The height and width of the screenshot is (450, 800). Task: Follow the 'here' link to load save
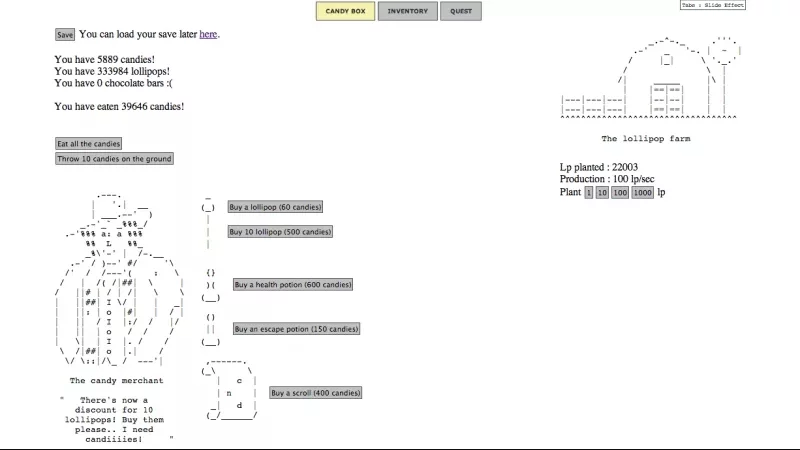(208, 34)
